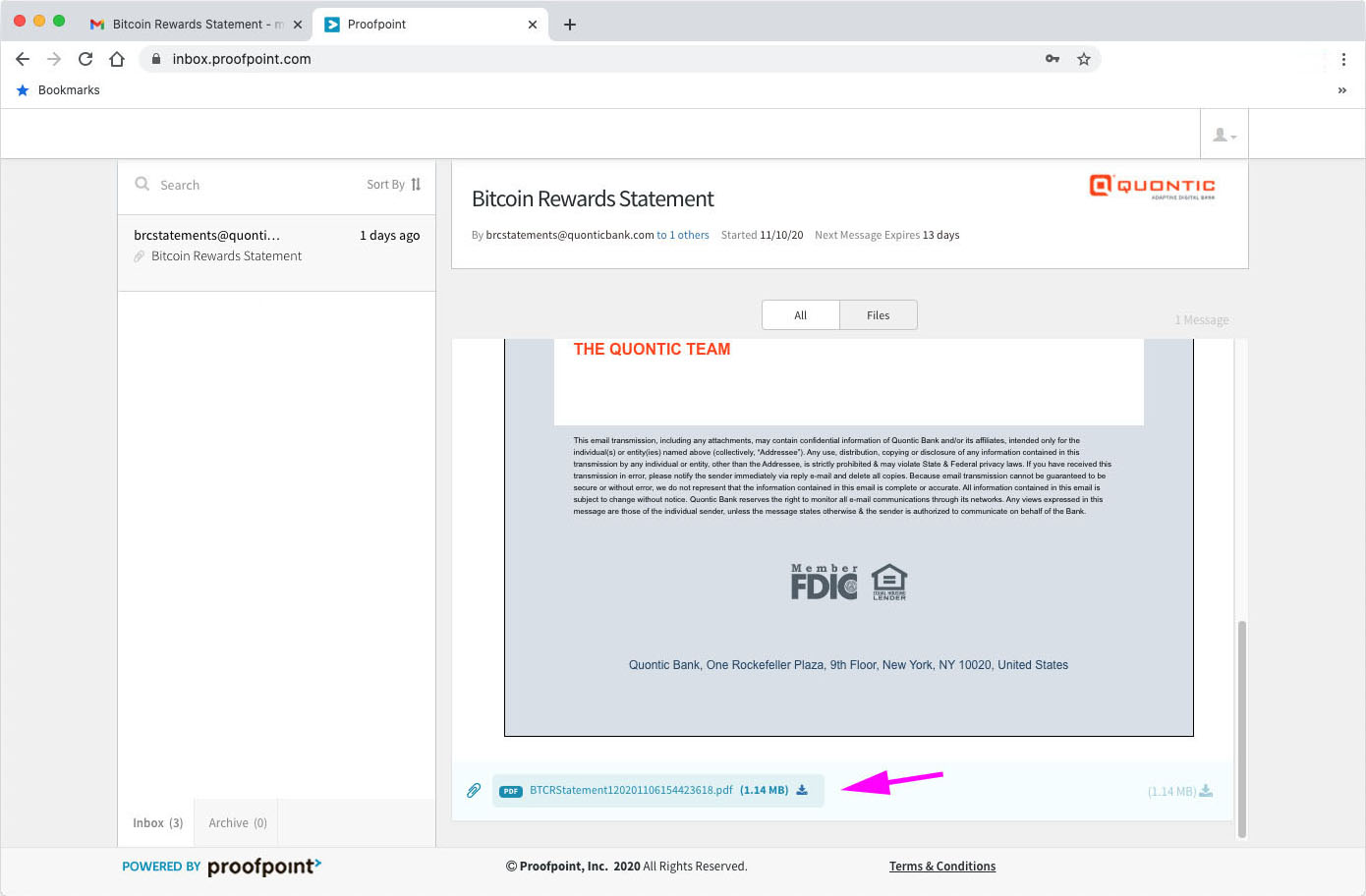Click 'Started 11/10/20' text
Image resolution: width=1366 pixels, height=896 pixels.
pos(763,235)
